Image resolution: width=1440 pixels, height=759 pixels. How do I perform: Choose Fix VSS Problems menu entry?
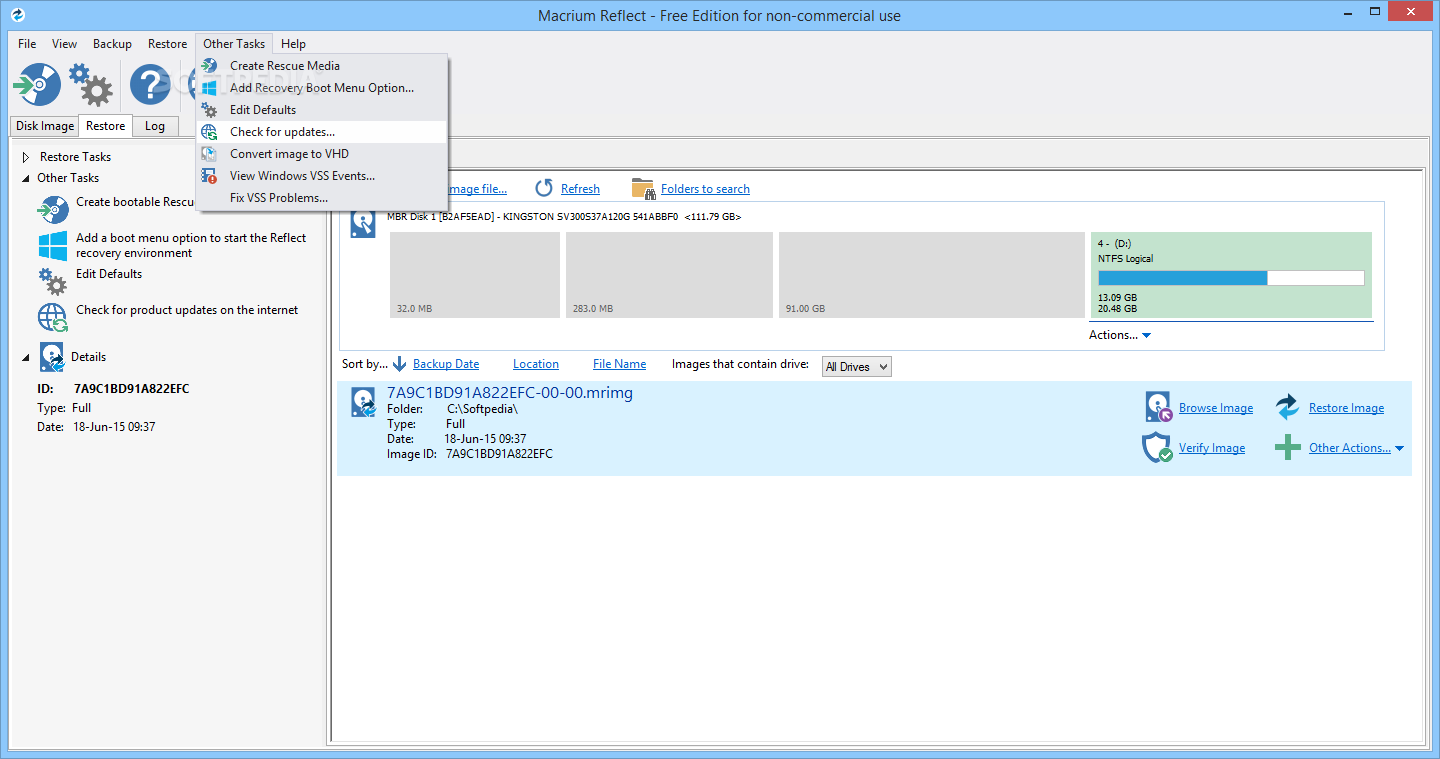click(322, 198)
